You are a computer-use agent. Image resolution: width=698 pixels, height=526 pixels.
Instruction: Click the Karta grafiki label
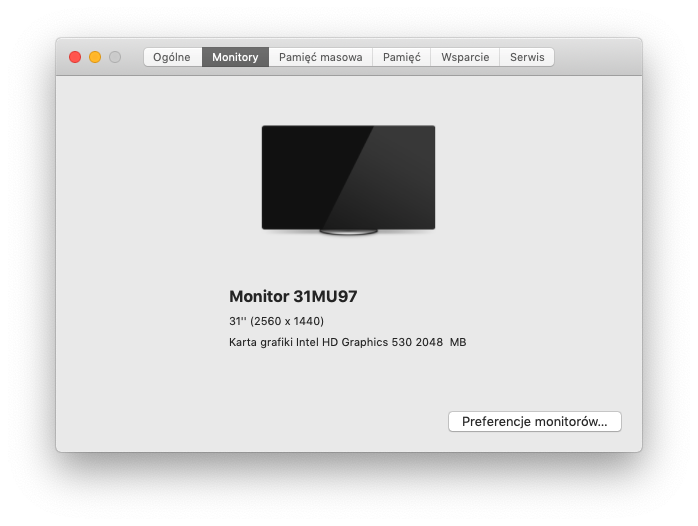point(260,342)
